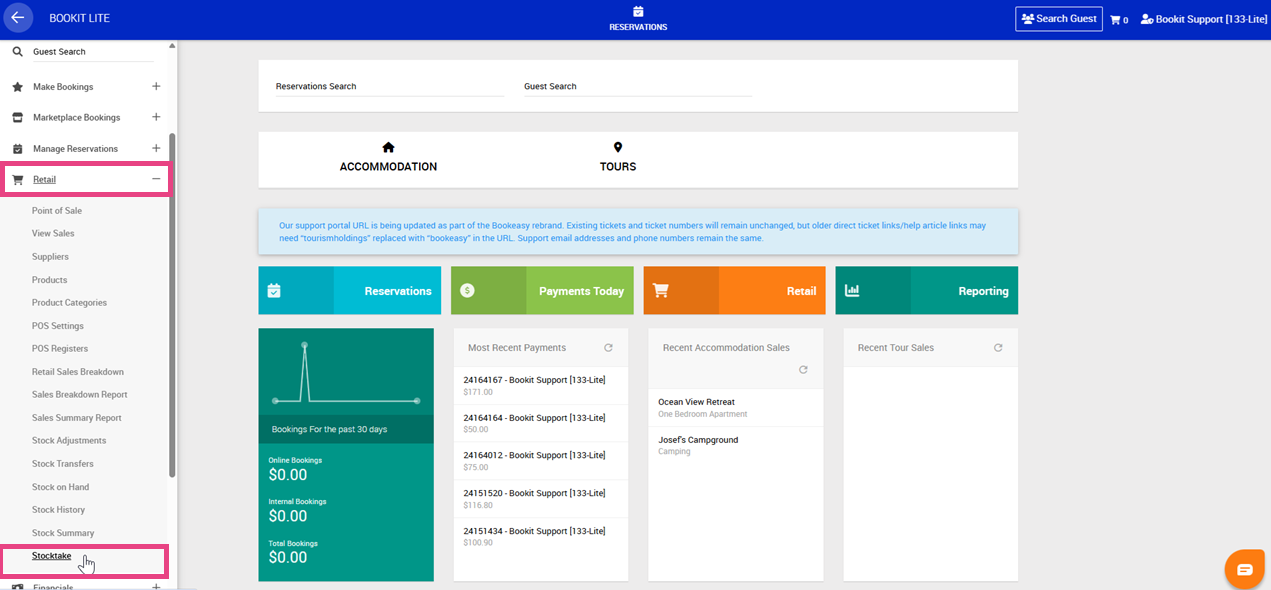Open POS Registers

click(x=60, y=349)
